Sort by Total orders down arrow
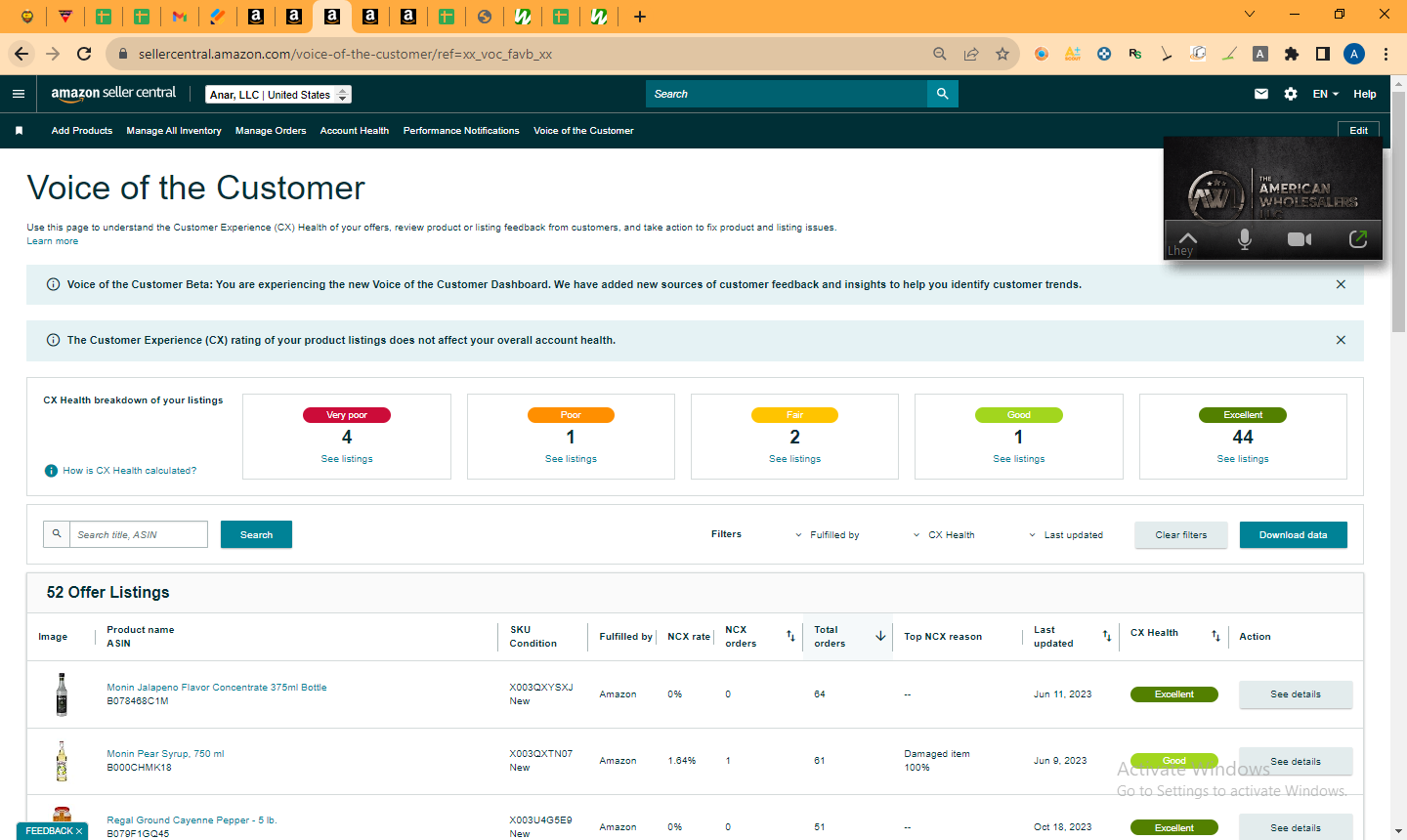 (880, 636)
